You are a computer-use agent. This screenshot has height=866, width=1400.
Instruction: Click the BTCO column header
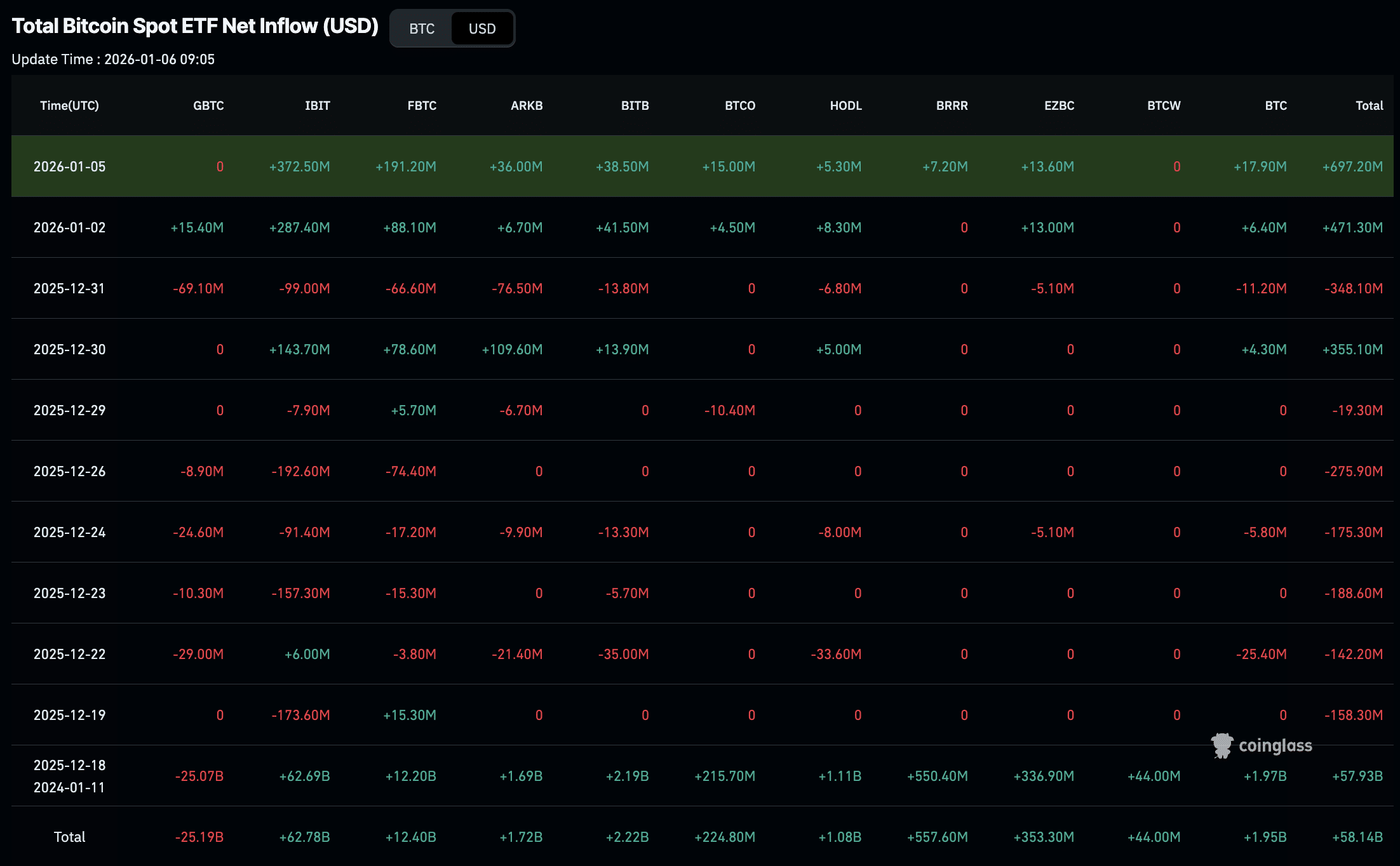pyautogui.click(x=740, y=105)
